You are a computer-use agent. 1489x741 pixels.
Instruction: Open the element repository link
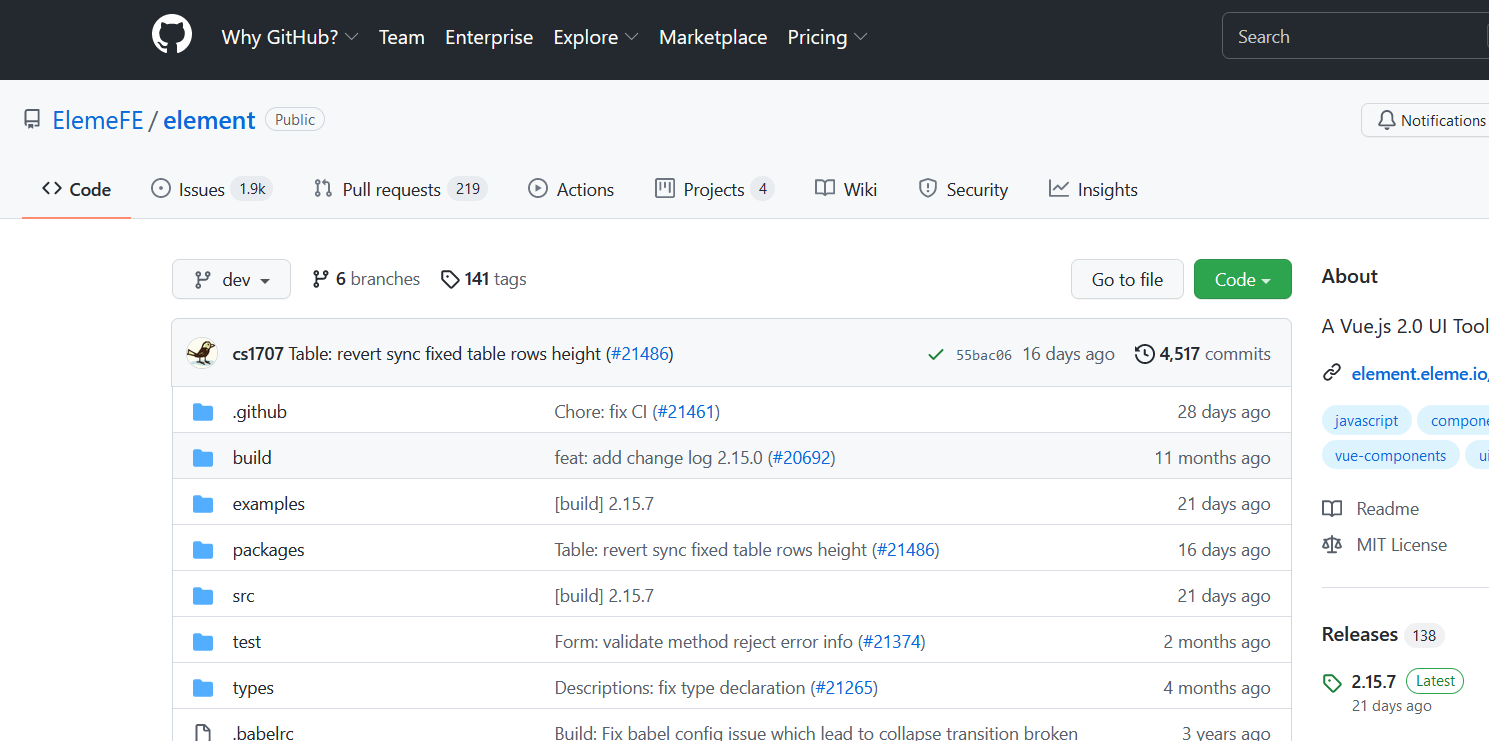click(209, 120)
